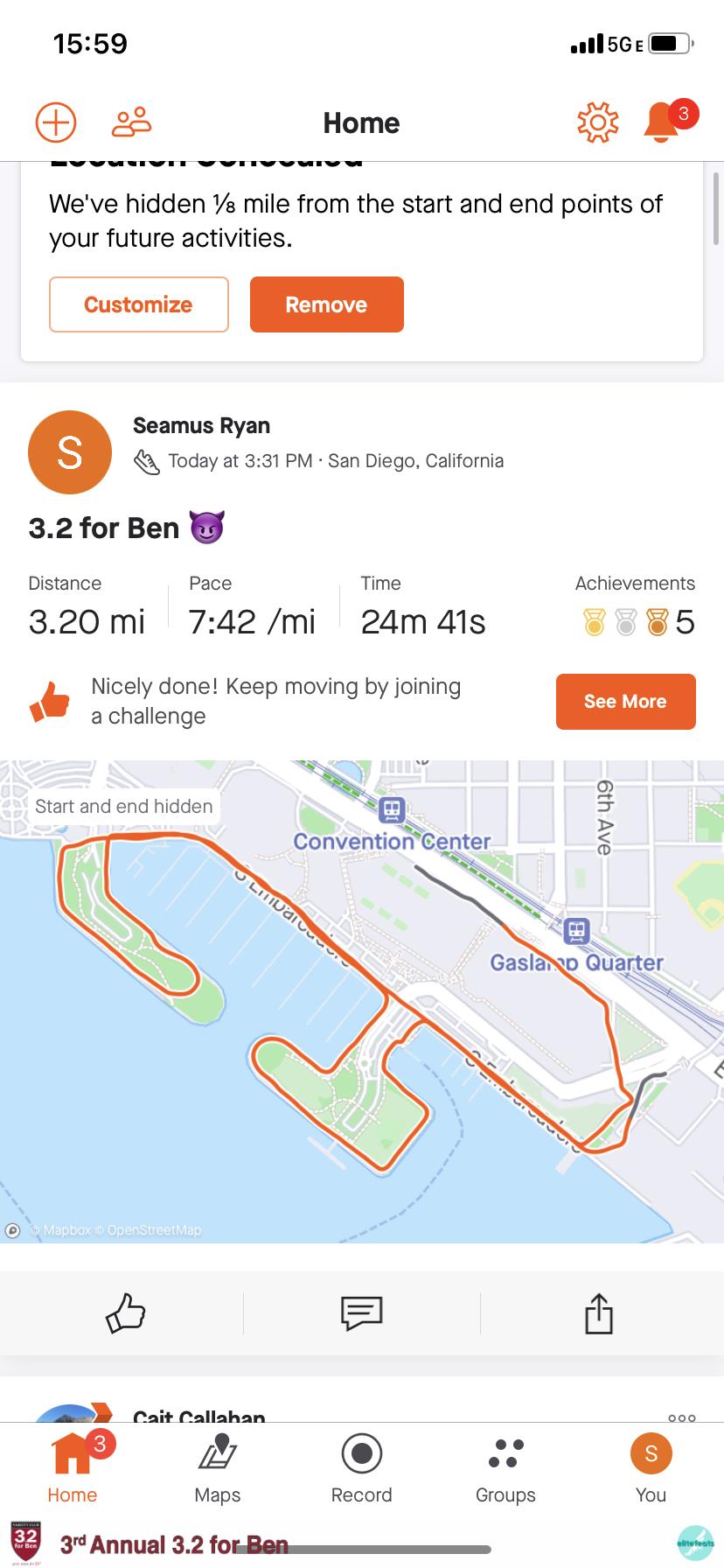This screenshot has height=1568, width=724.
Task: Tap See More for challenges
Action: click(x=625, y=701)
